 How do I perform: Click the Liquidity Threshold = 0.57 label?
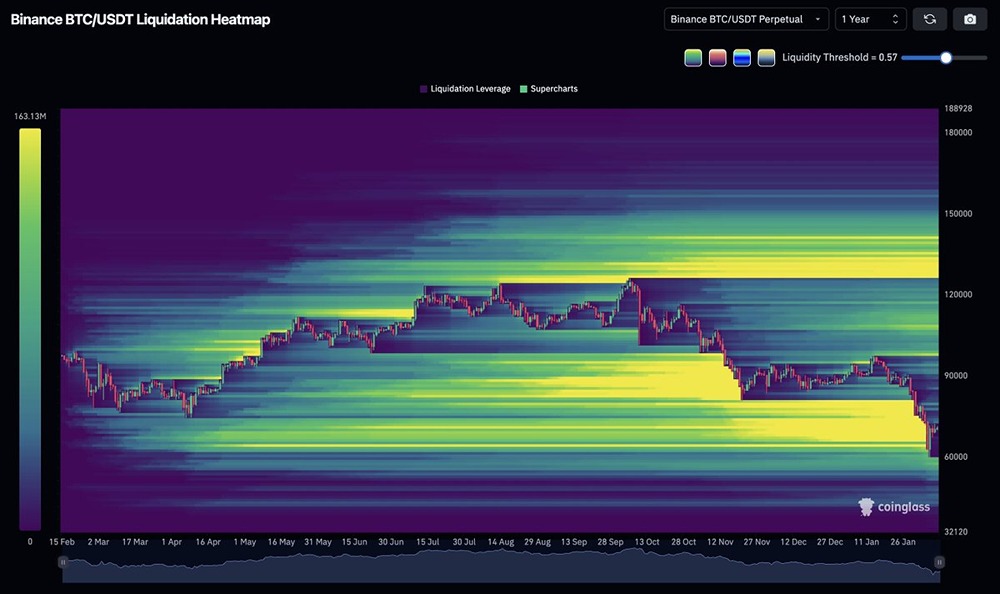click(x=840, y=57)
